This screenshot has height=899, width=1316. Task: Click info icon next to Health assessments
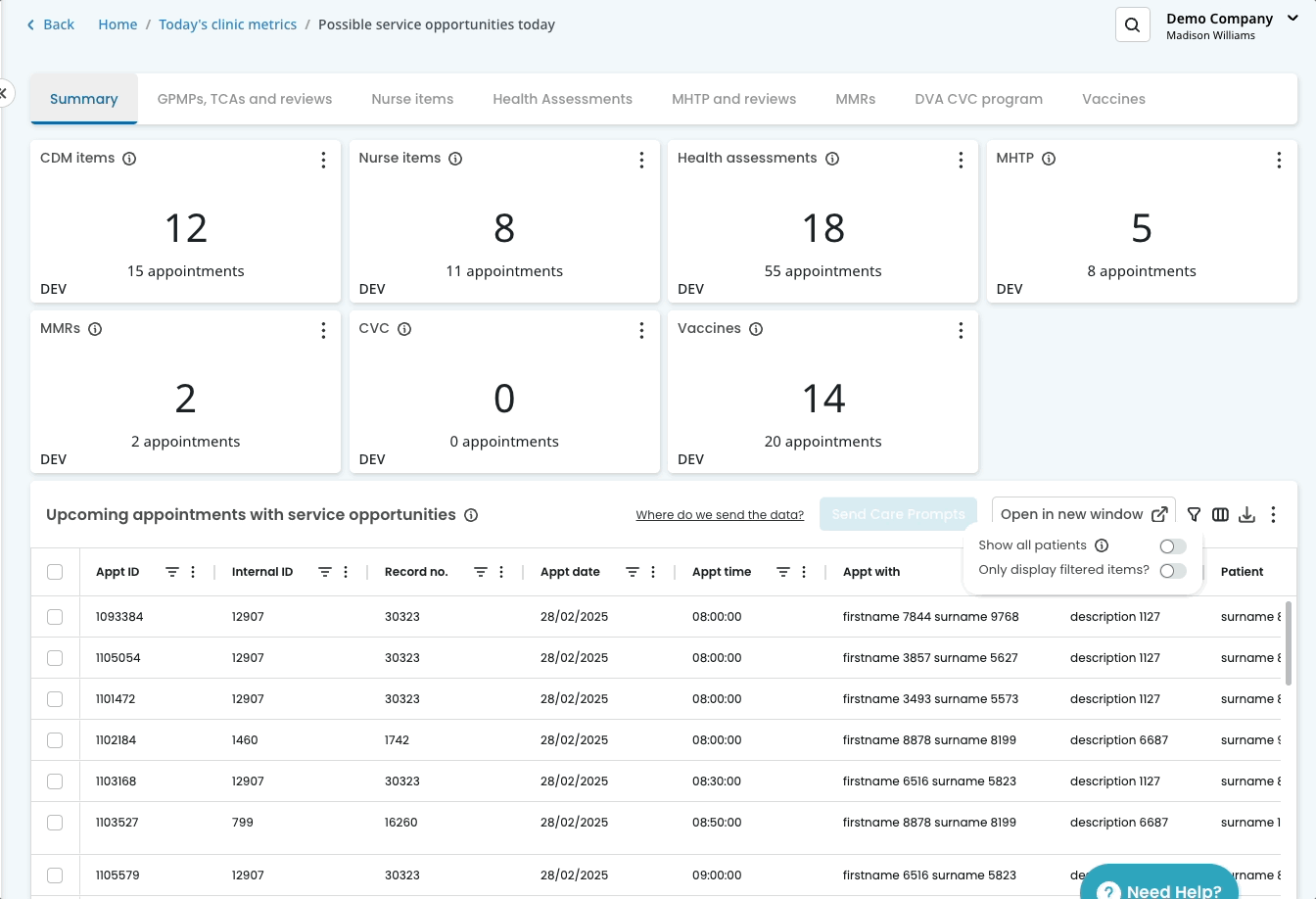pyautogui.click(x=832, y=159)
